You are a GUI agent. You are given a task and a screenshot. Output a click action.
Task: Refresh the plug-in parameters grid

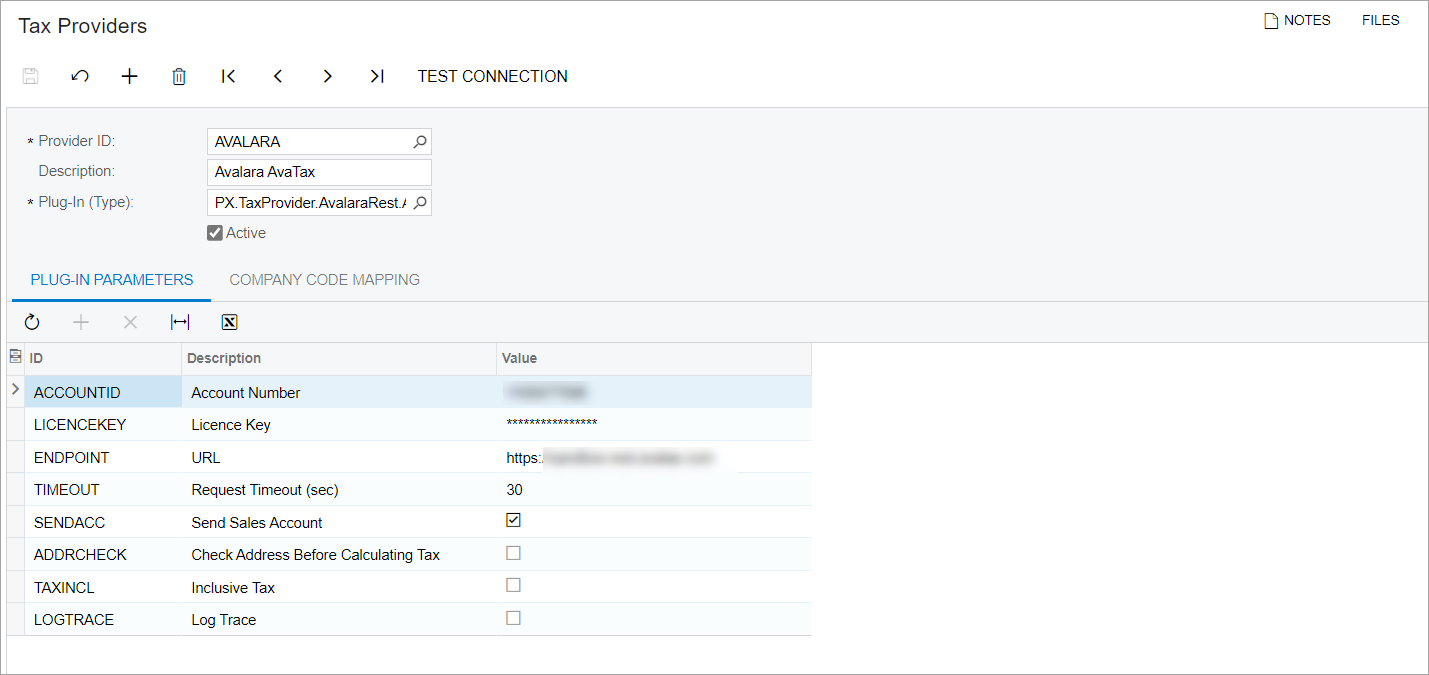[x=32, y=322]
